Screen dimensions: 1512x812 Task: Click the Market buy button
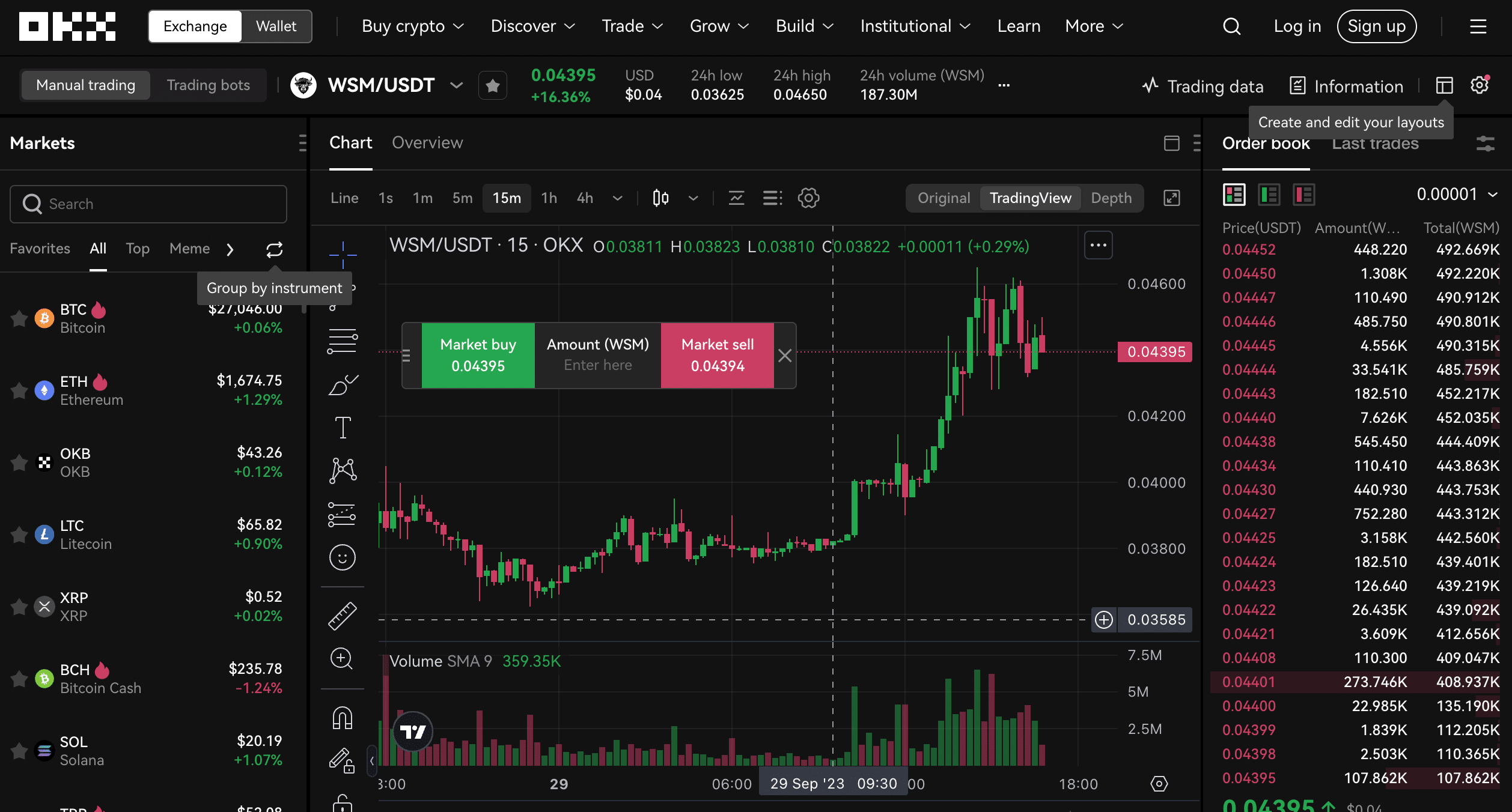coord(478,356)
